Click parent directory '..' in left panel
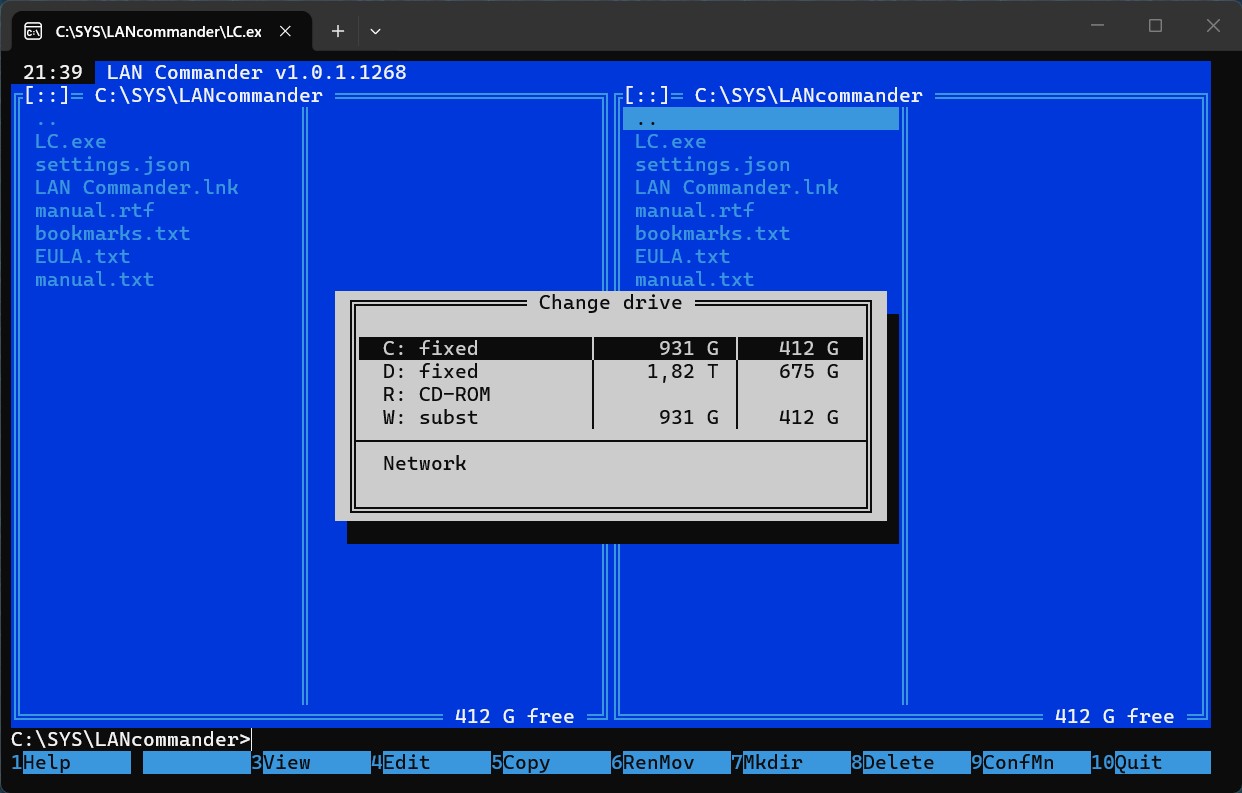 pos(47,119)
